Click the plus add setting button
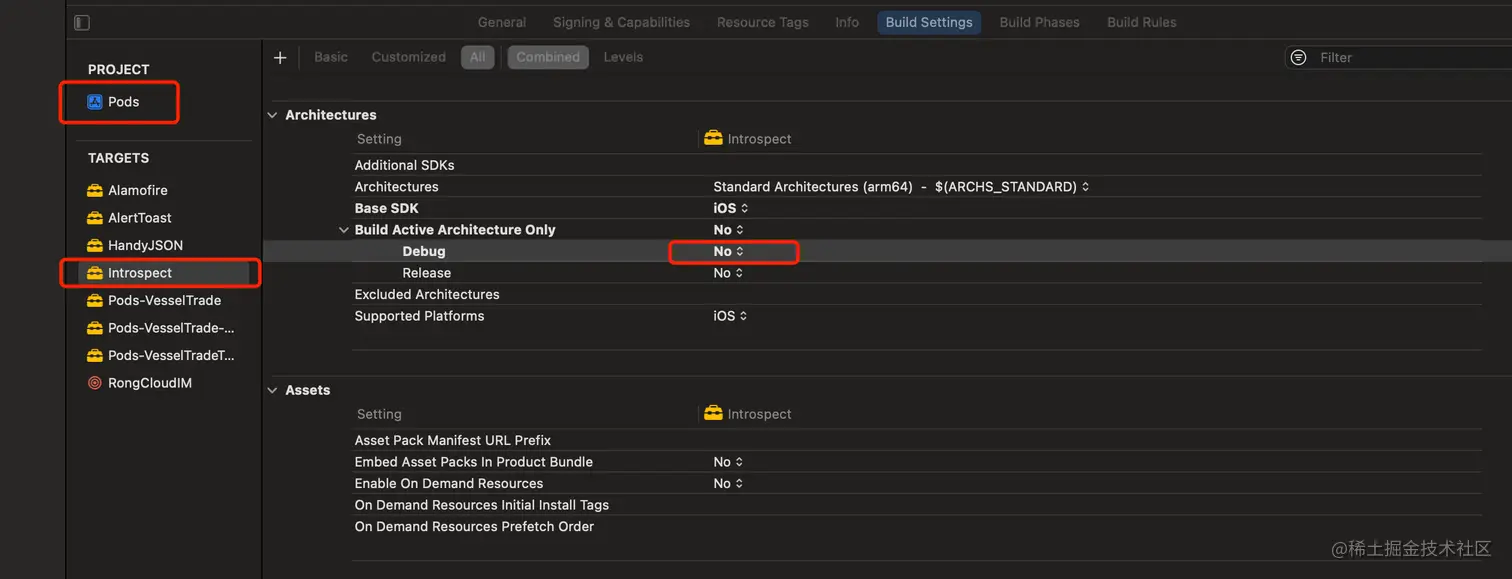Image resolution: width=1512 pixels, height=579 pixels. pyautogui.click(x=280, y=58)
